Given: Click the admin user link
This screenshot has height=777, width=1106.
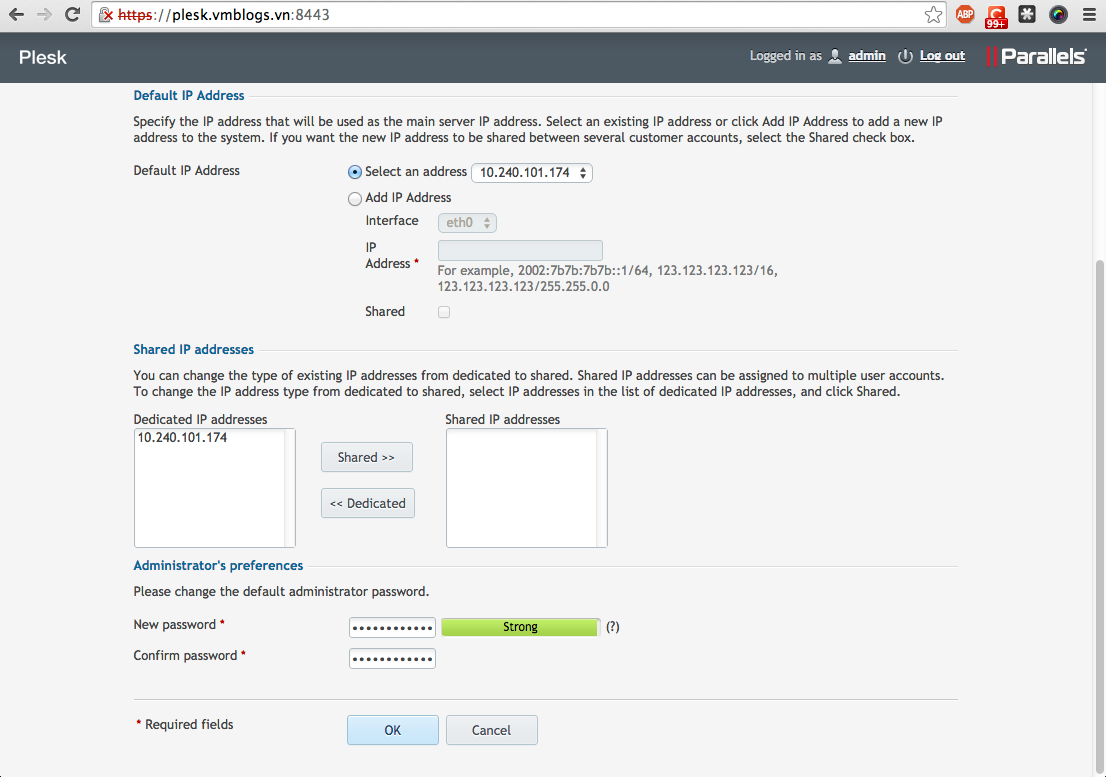Looking at the screenshot, I should click(866, 56).
